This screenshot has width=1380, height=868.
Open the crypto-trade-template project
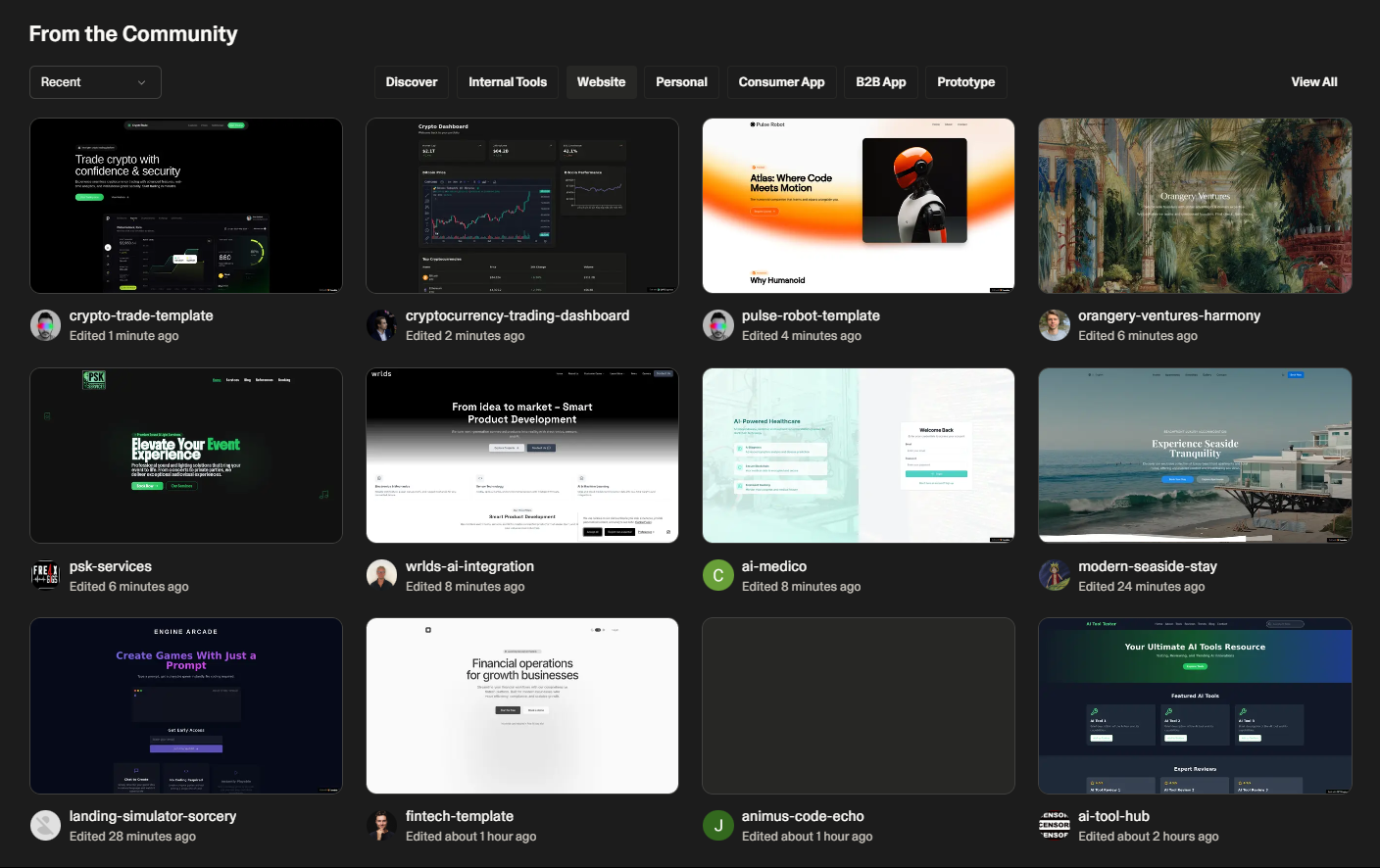coord(186,205)
